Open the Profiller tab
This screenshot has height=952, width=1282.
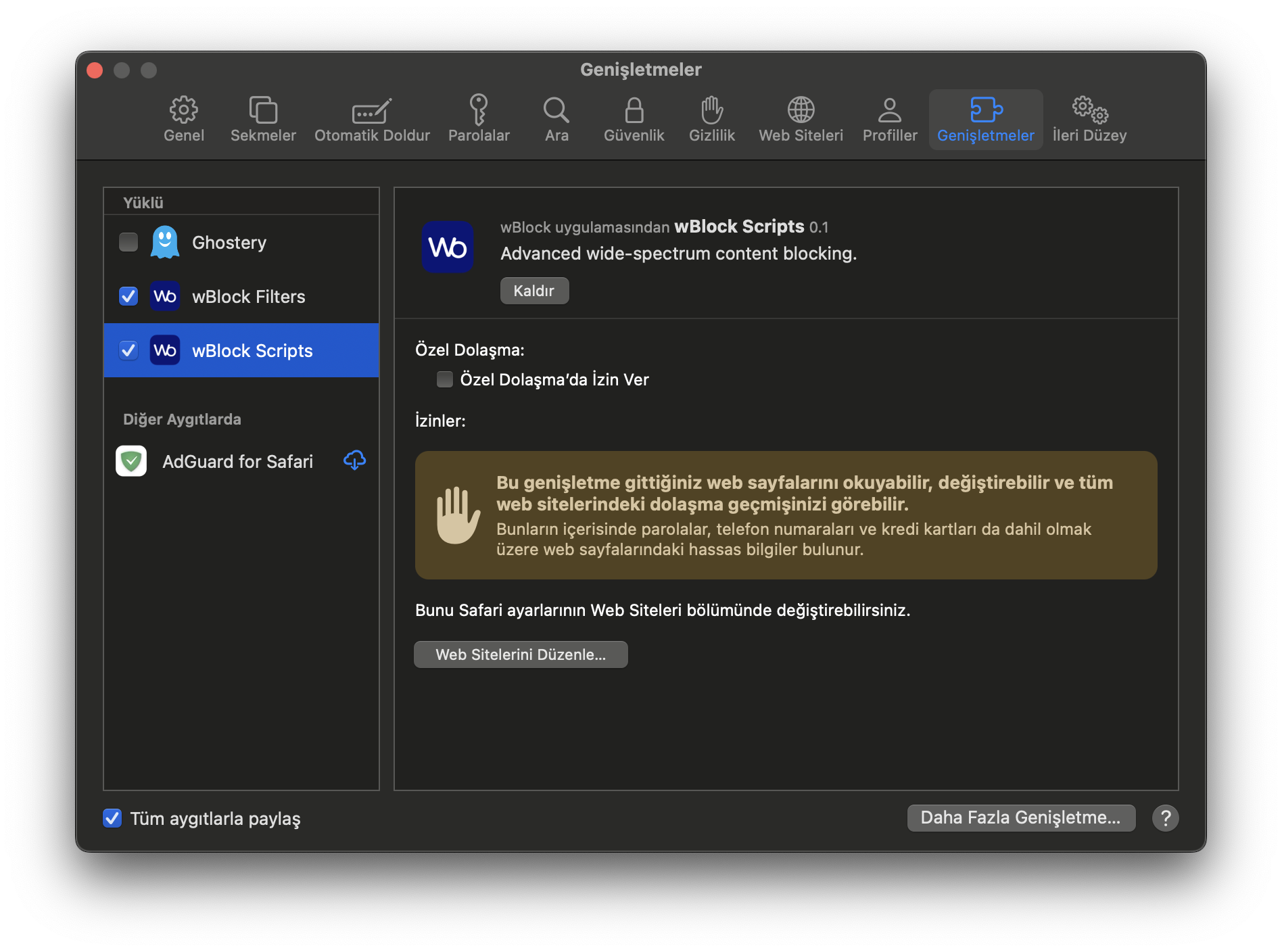pos(890,119)
